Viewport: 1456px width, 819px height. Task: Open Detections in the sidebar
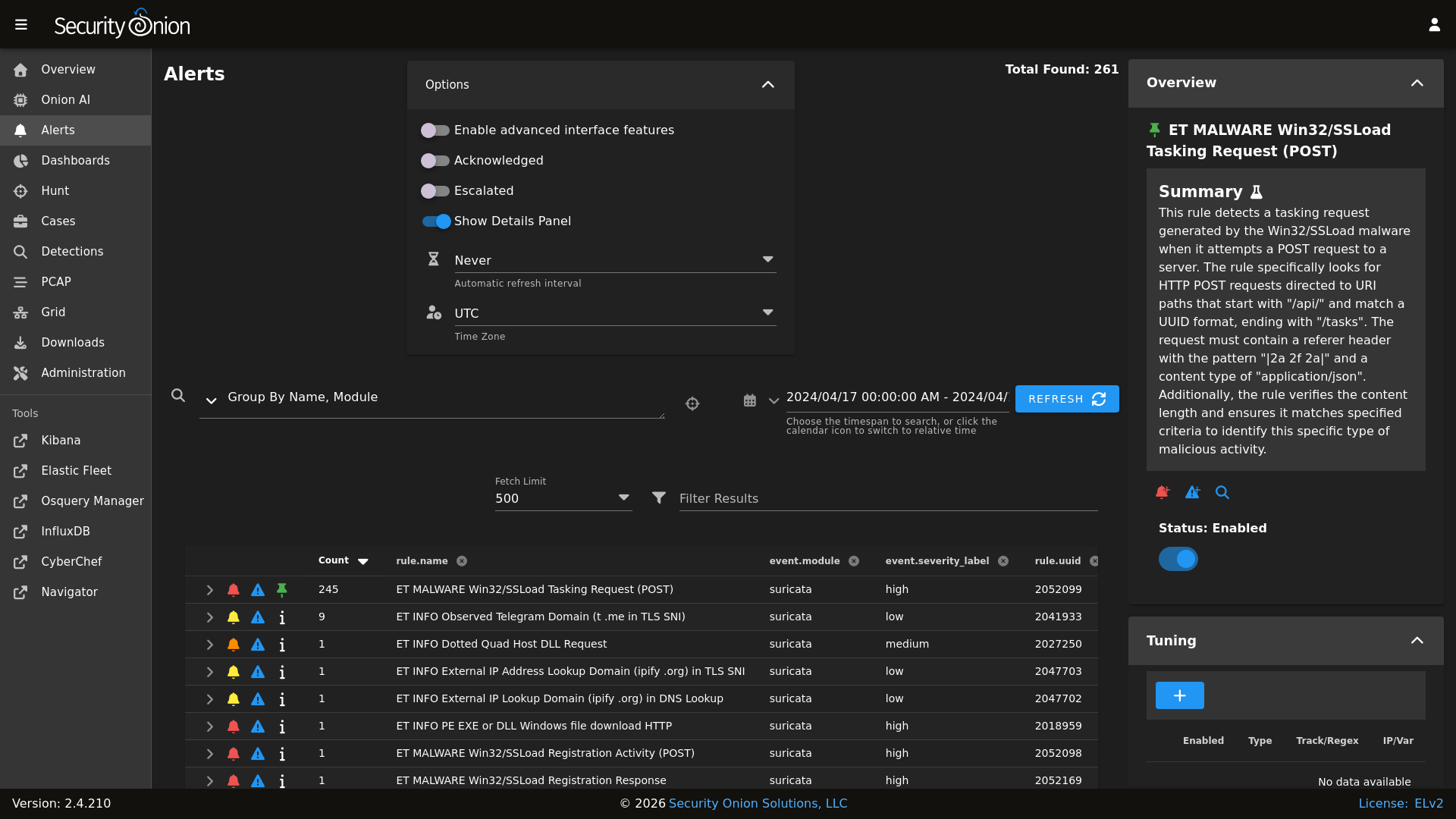(72, 252)
